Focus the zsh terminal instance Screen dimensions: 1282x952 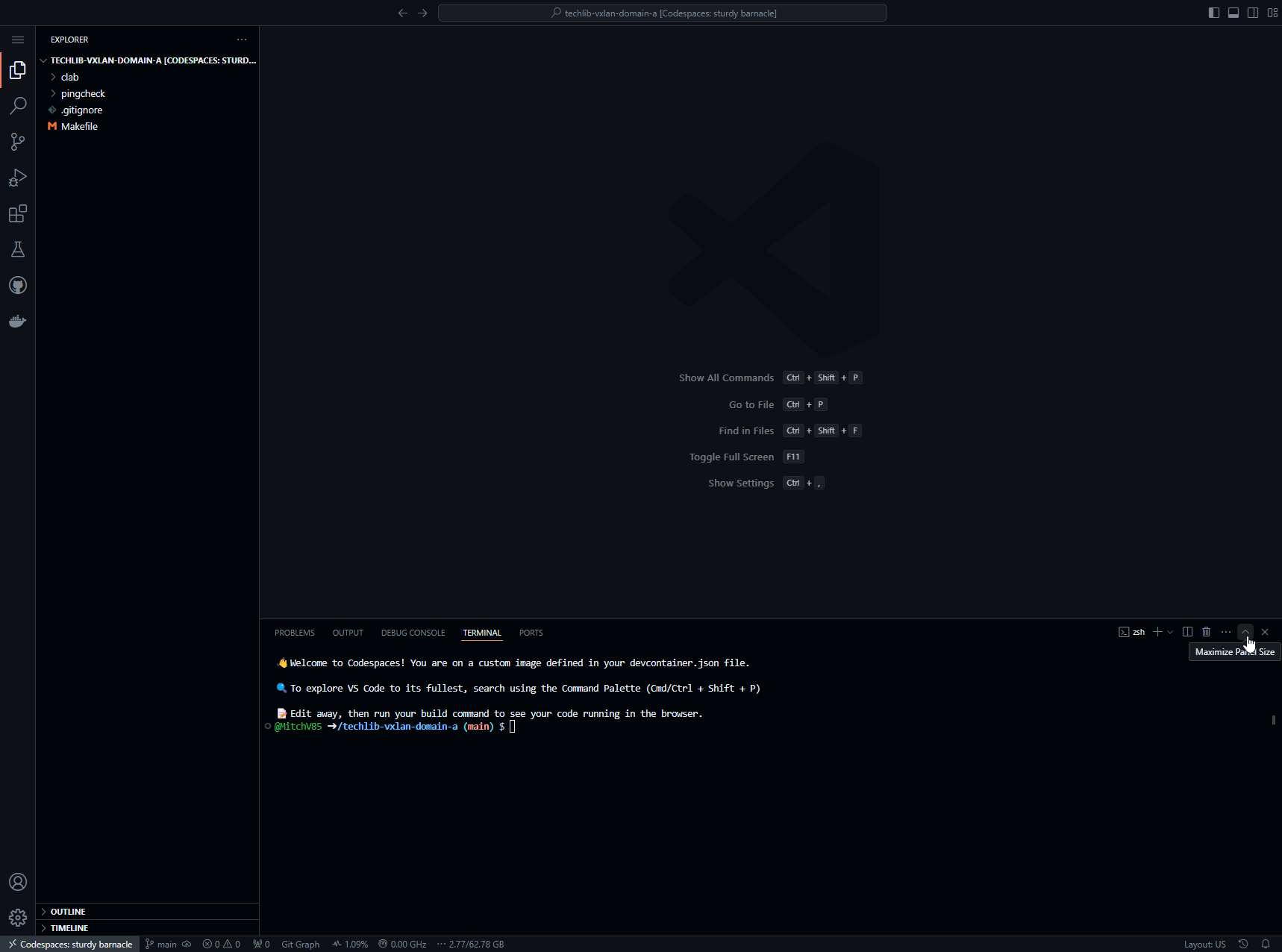1132,632
